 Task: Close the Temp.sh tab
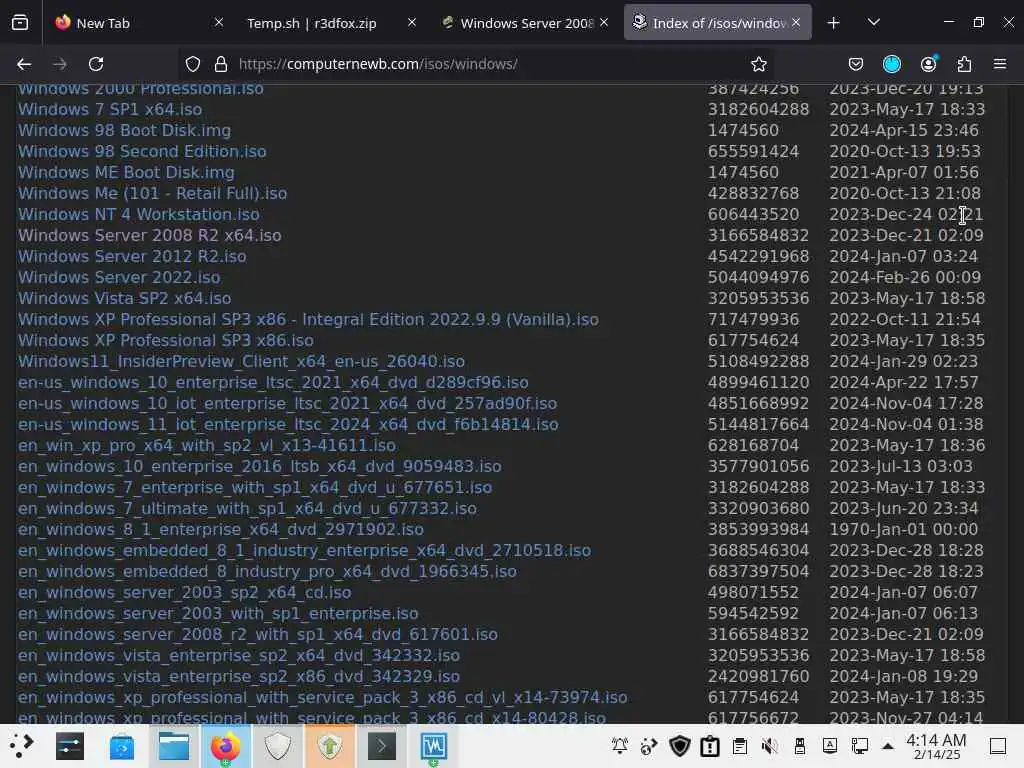tap(412, 23)
